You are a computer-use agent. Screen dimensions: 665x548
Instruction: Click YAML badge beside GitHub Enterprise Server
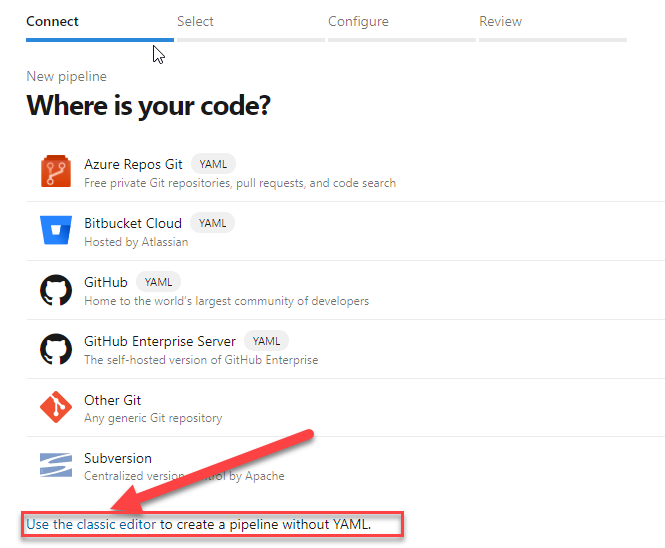tap(266, 341)
